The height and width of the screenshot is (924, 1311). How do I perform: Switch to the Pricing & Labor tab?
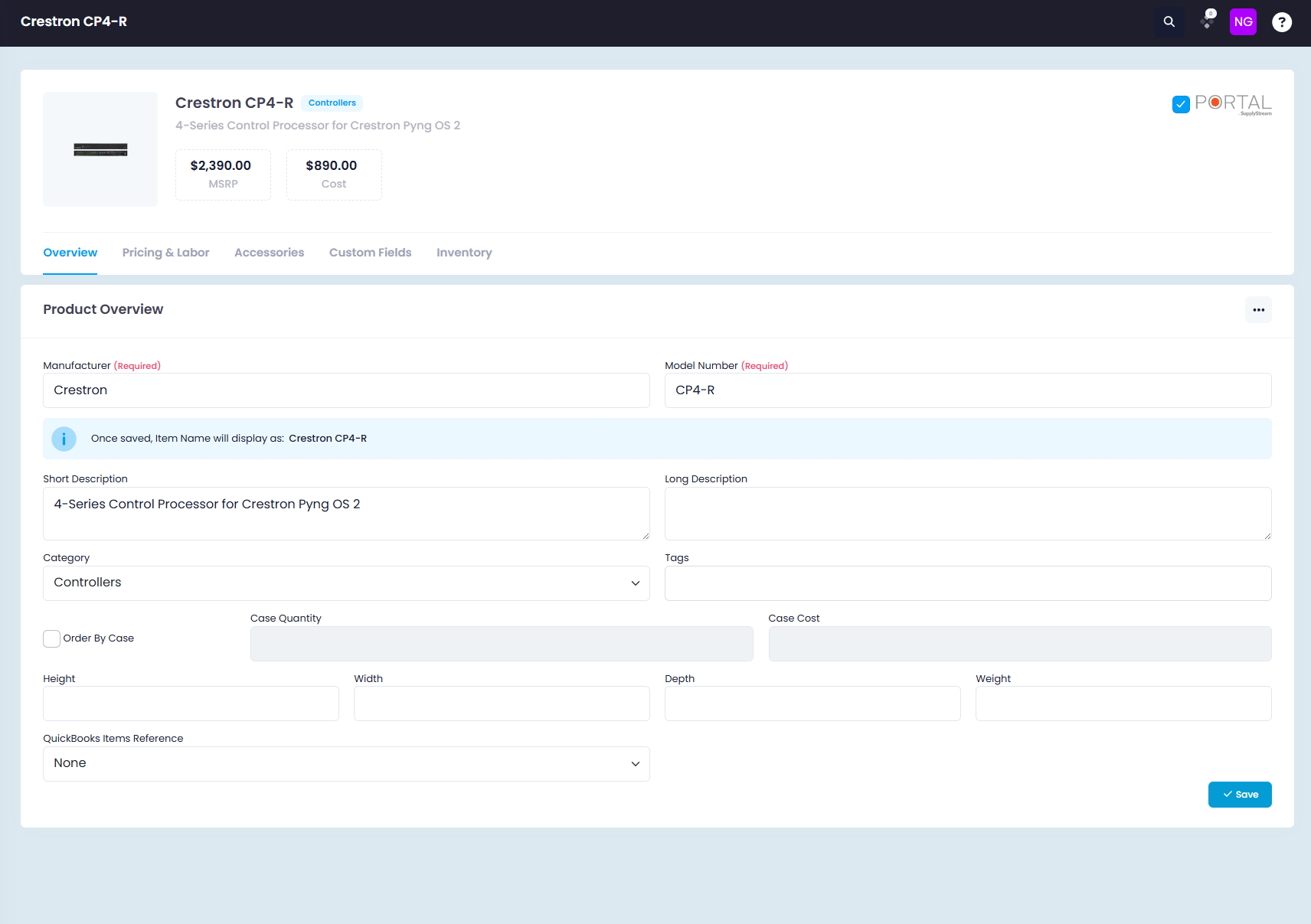point(165,253)
